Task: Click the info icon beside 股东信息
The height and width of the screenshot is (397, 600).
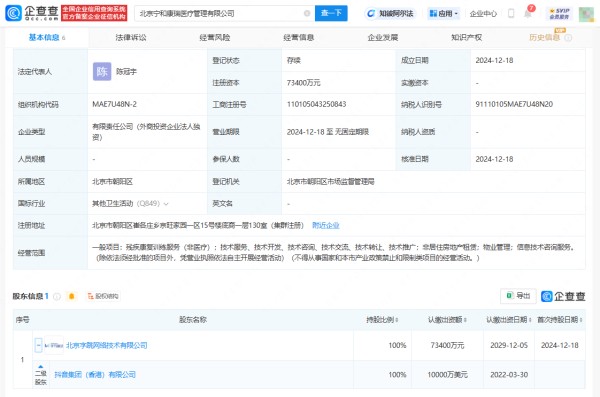Action: [57, 296]
